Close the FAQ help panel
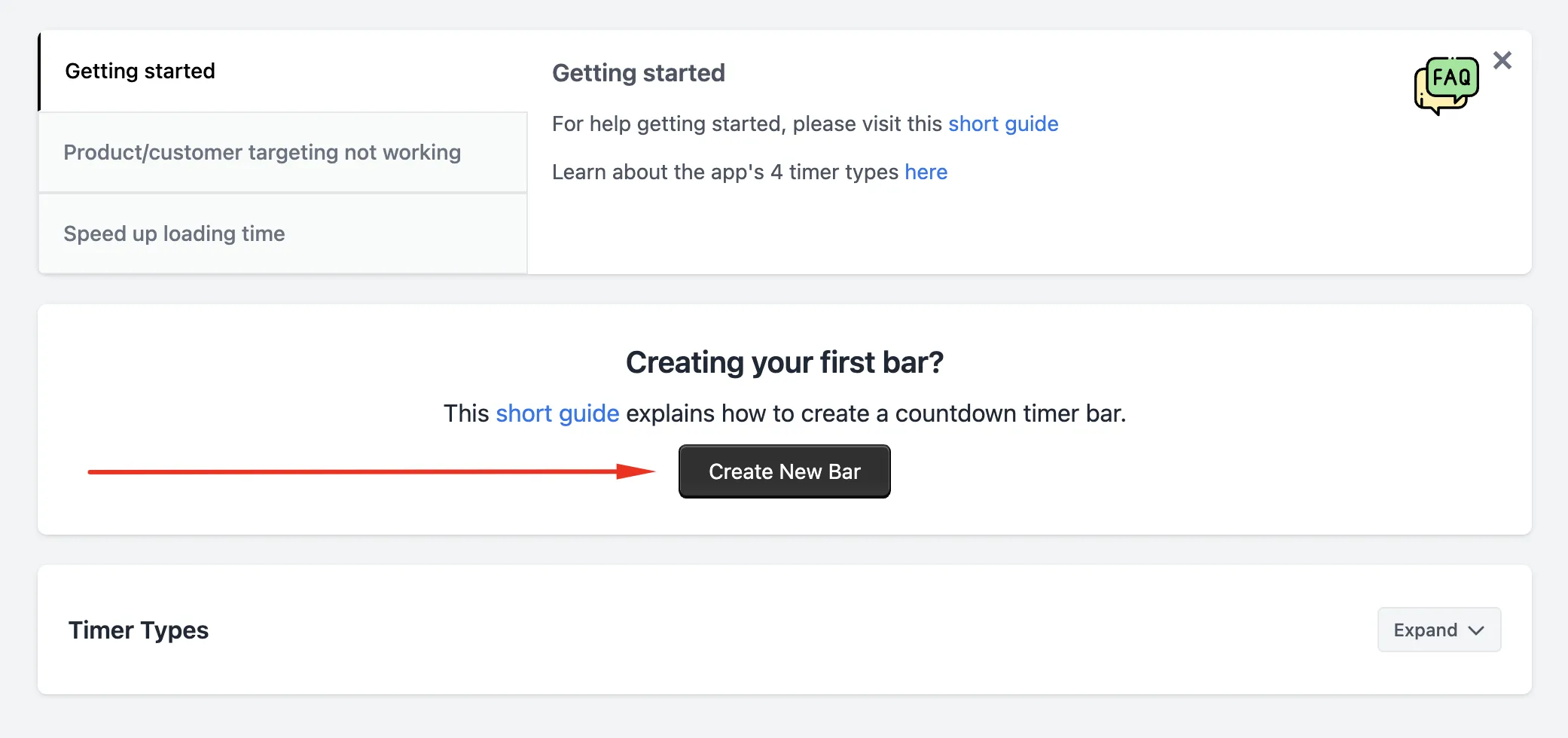This screenshot has width=1568, height=738. [x=1502, y=60]
